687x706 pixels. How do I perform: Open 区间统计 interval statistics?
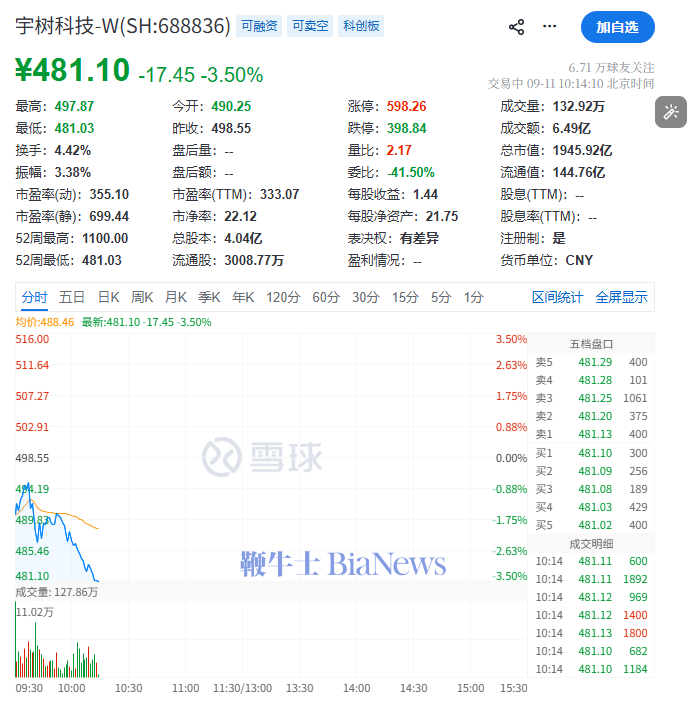click(x=557, y=297)
